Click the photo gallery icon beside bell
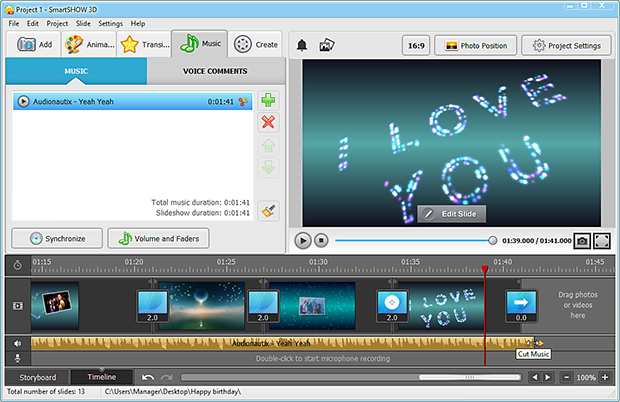 pos(327,45)
